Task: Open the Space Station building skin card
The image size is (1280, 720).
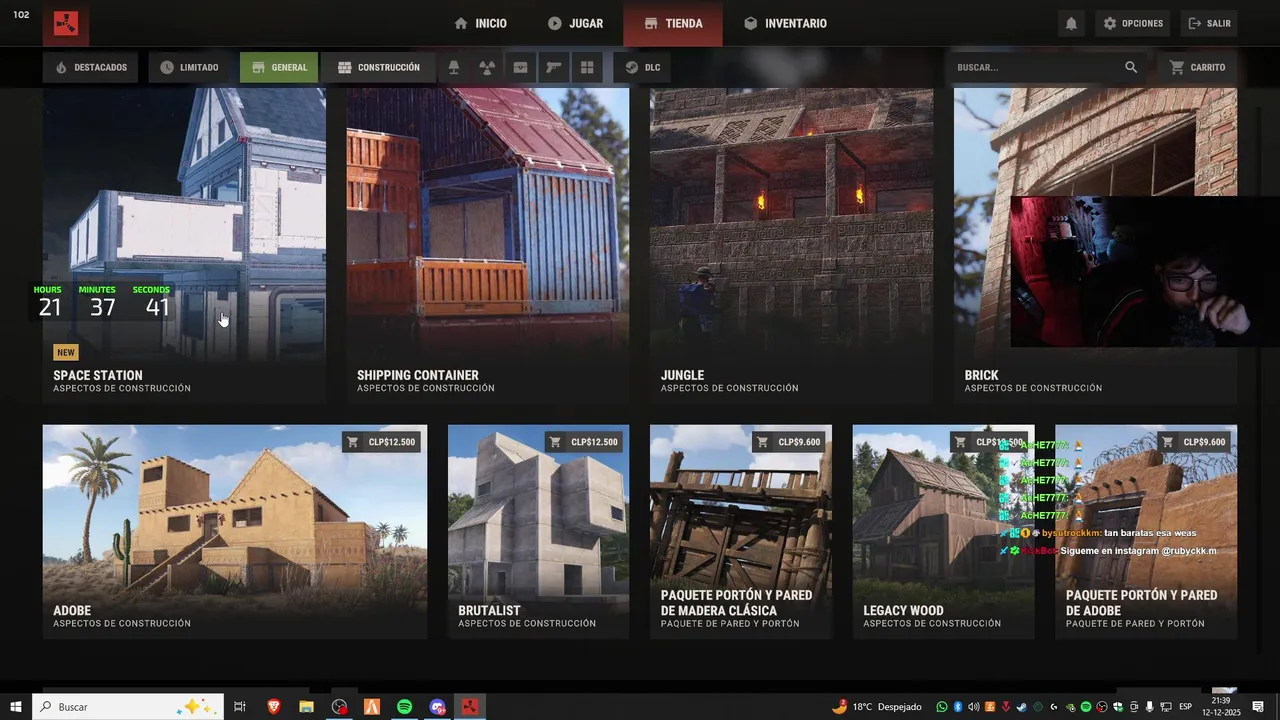Action: pos(184,245)
